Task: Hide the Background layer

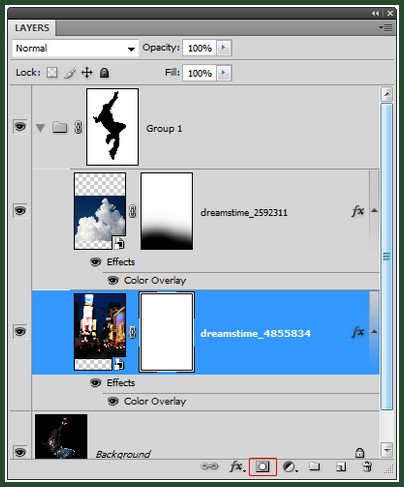Action: point(20,452)
